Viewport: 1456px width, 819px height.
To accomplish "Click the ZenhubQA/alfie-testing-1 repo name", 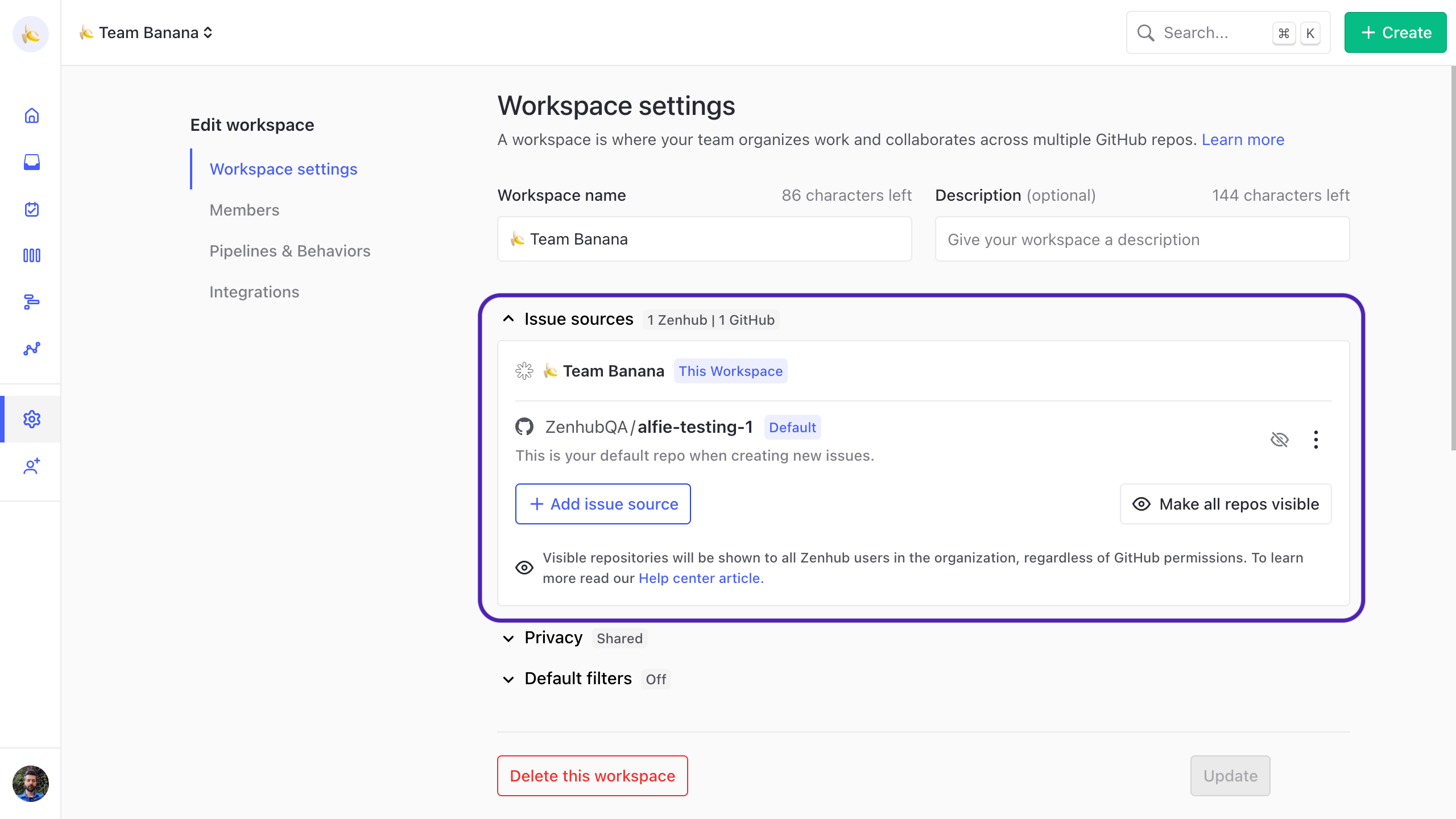I will coord(649,427).
